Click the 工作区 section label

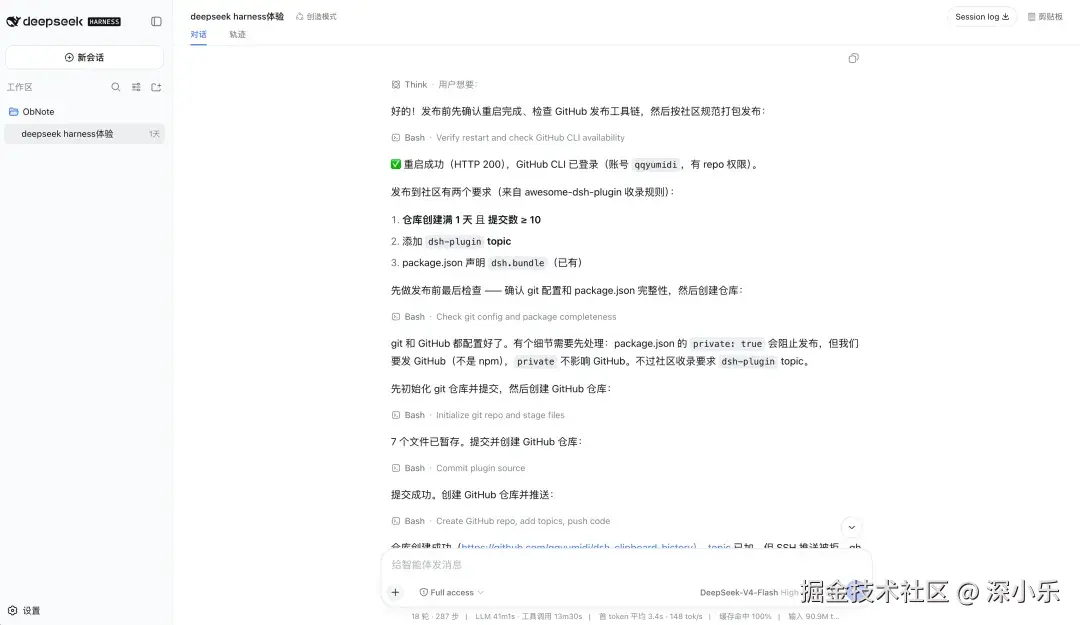tap(19, 87)
